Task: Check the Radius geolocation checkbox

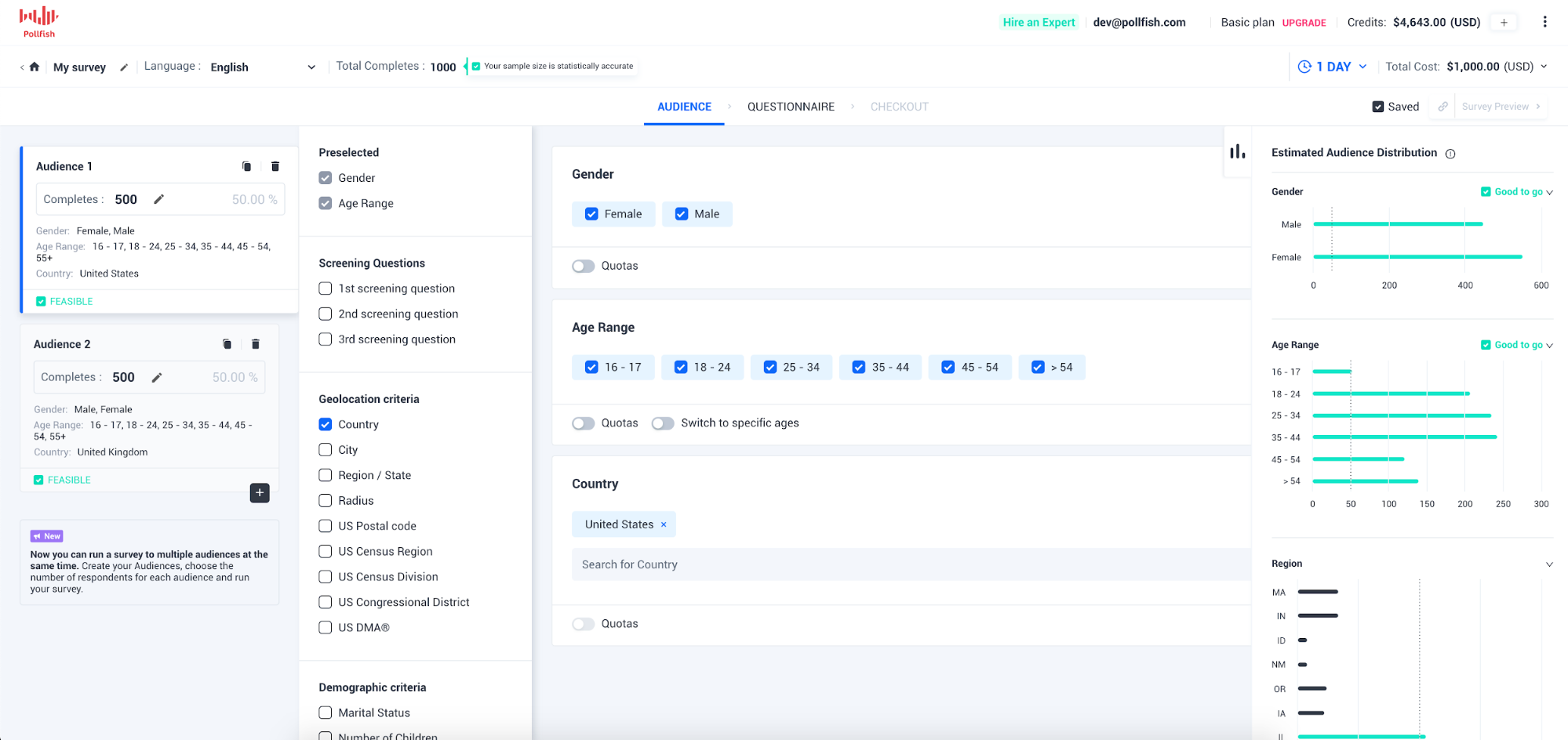Action: pos(326,500)
